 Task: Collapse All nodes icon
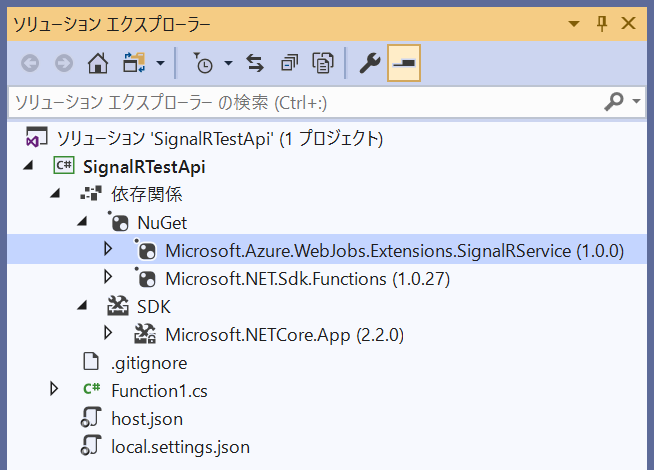[289, 63]
